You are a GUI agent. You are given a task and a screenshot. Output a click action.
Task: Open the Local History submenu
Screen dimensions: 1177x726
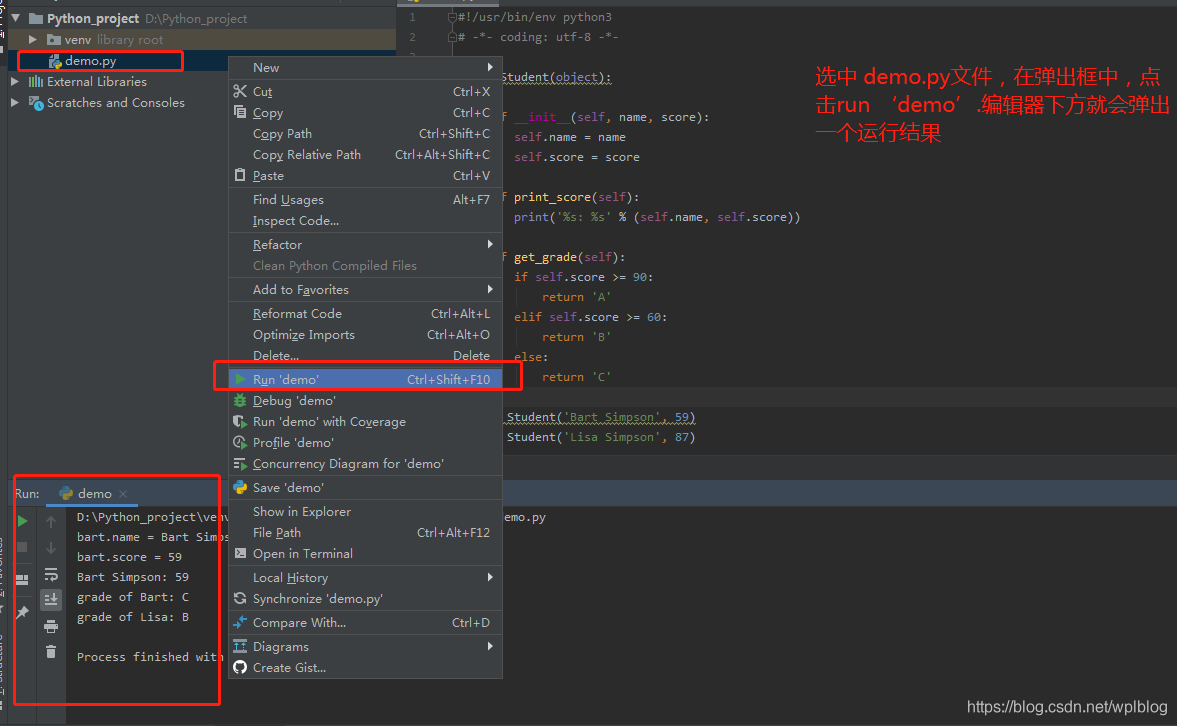tap(366, 577)
